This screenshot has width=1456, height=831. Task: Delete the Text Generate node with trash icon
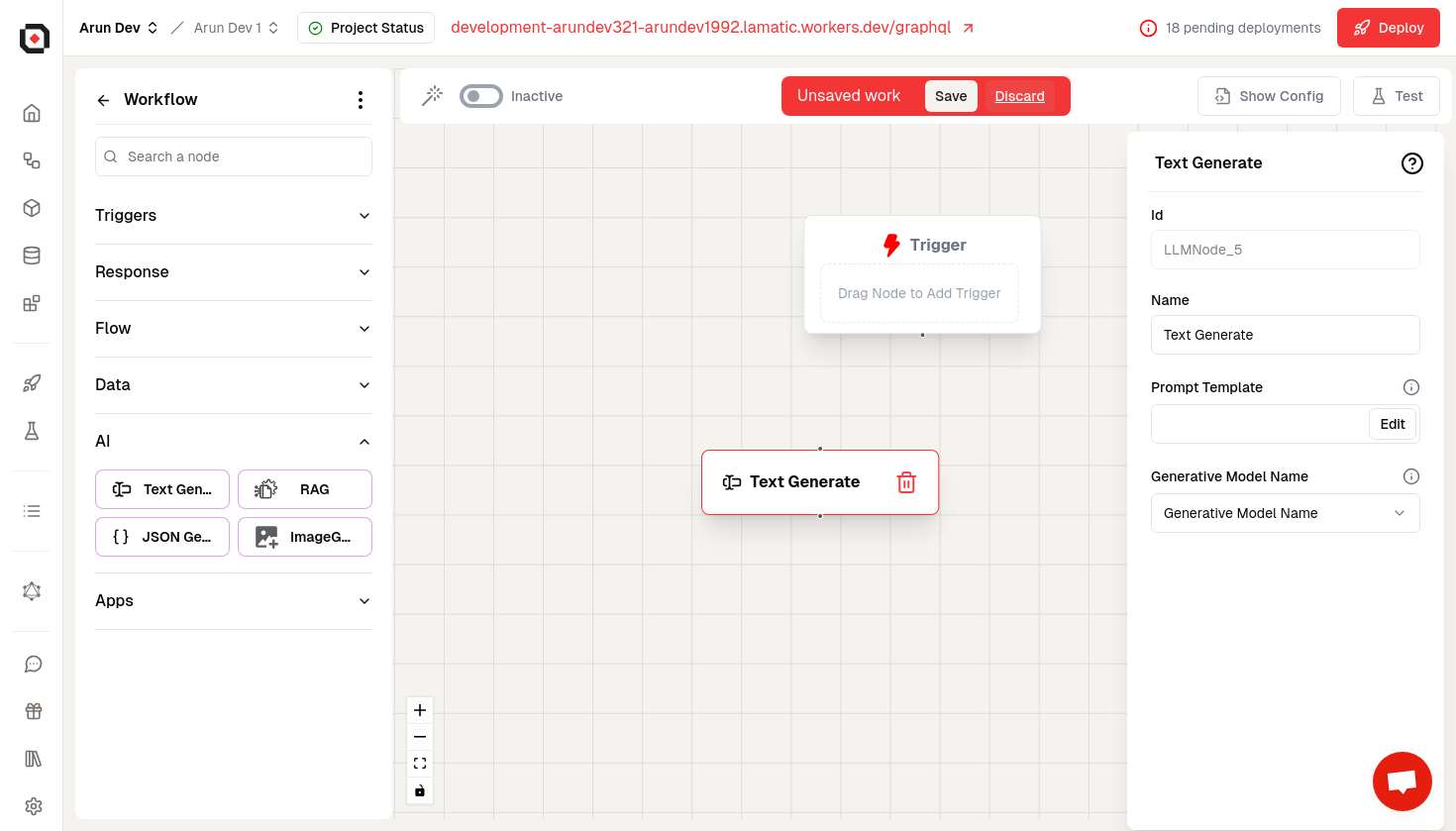click(905, 482)
